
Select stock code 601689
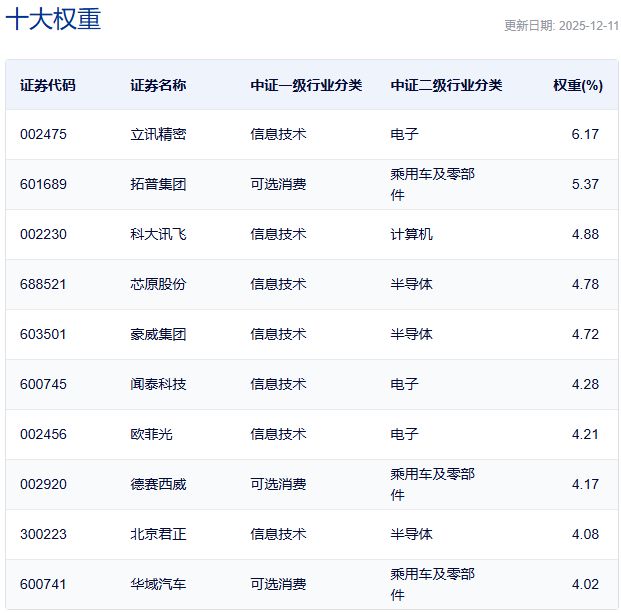[43, 184]
